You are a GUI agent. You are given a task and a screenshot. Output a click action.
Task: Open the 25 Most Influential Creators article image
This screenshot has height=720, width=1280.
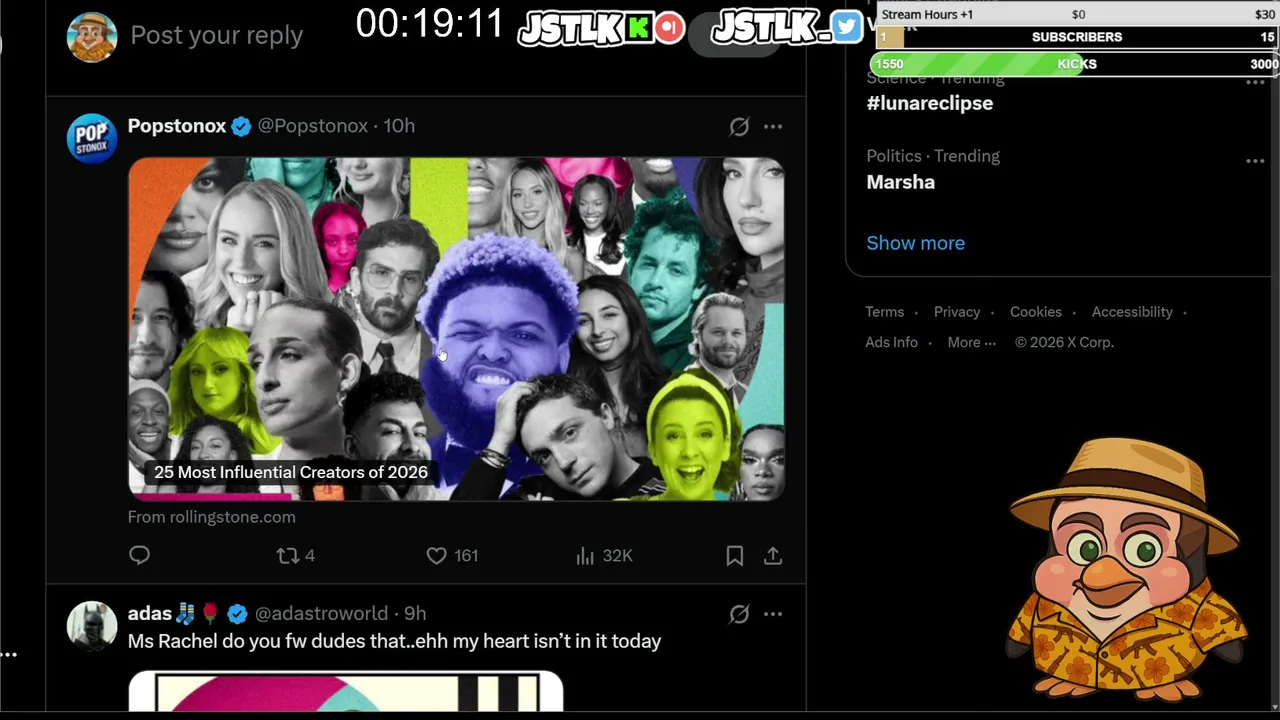click(456, 328)
